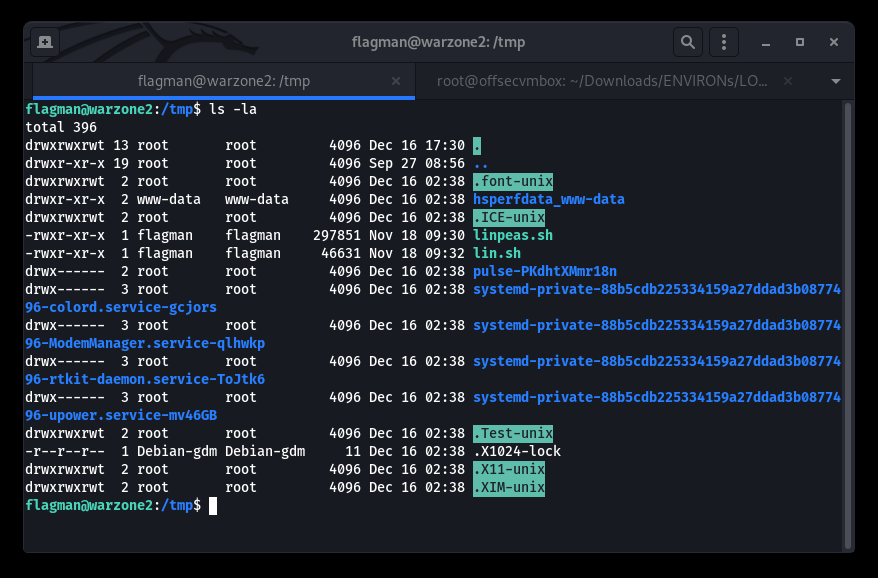
Task: Click the 96-colord.service-gcjors text
Action: click(121, 307)
